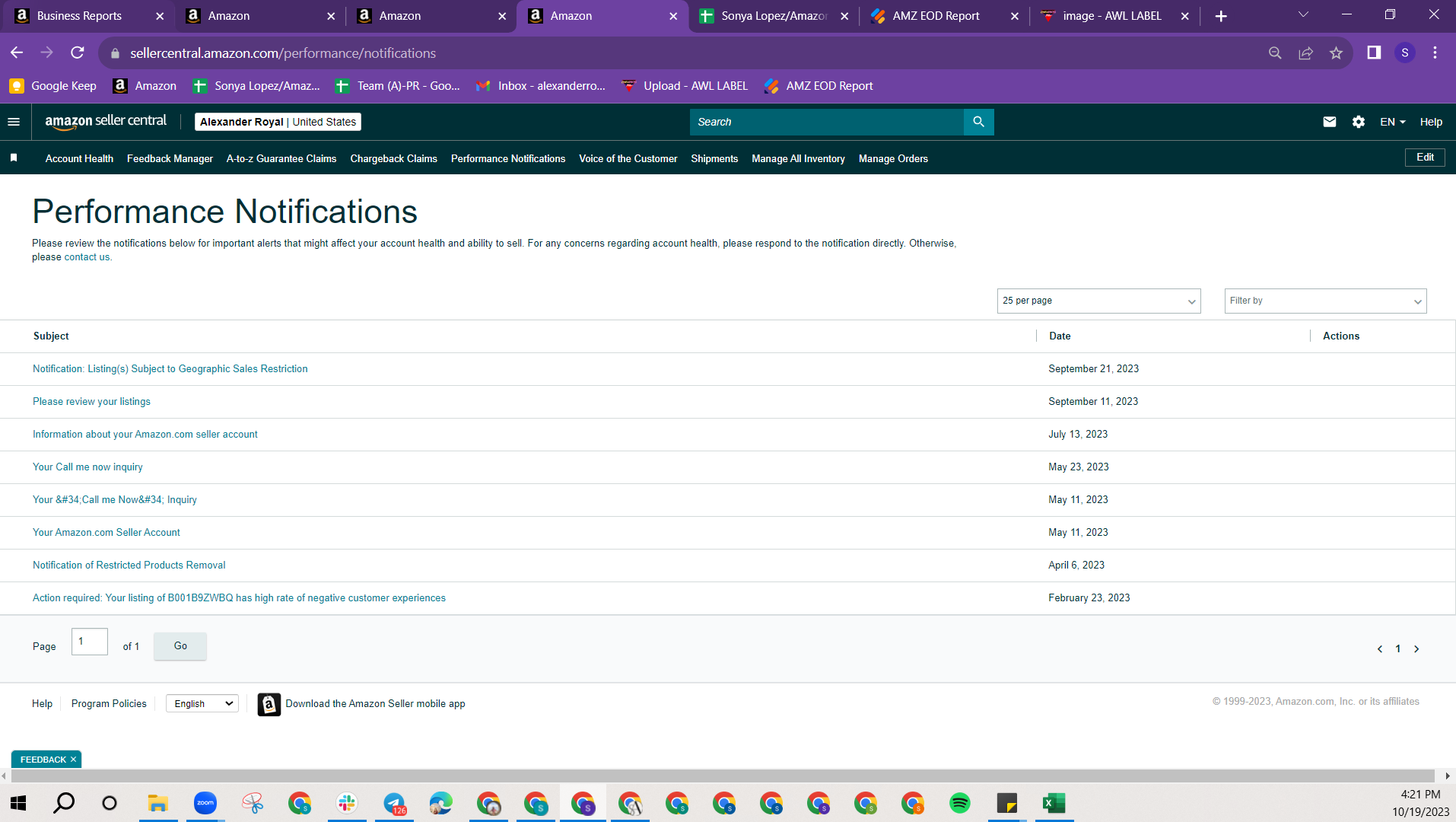The width and height of the screenshot is (1456, 822).
Task: Click the search magnifier button in Seller Central
Action: point(978,122)
